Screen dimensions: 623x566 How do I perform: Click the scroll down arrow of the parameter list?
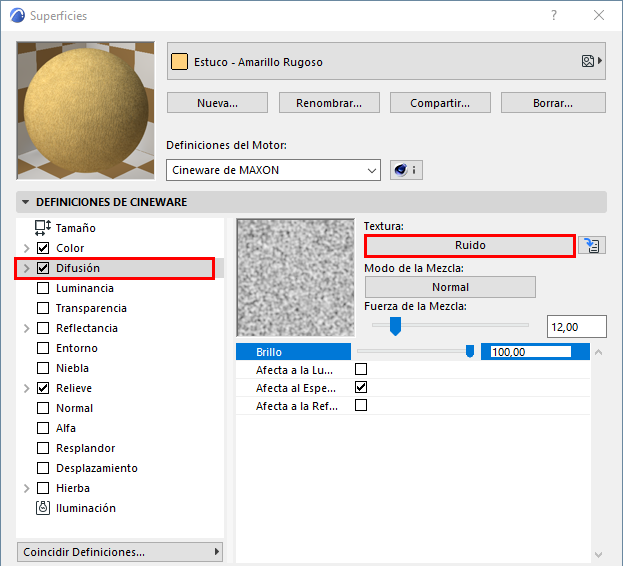point(599,554)
